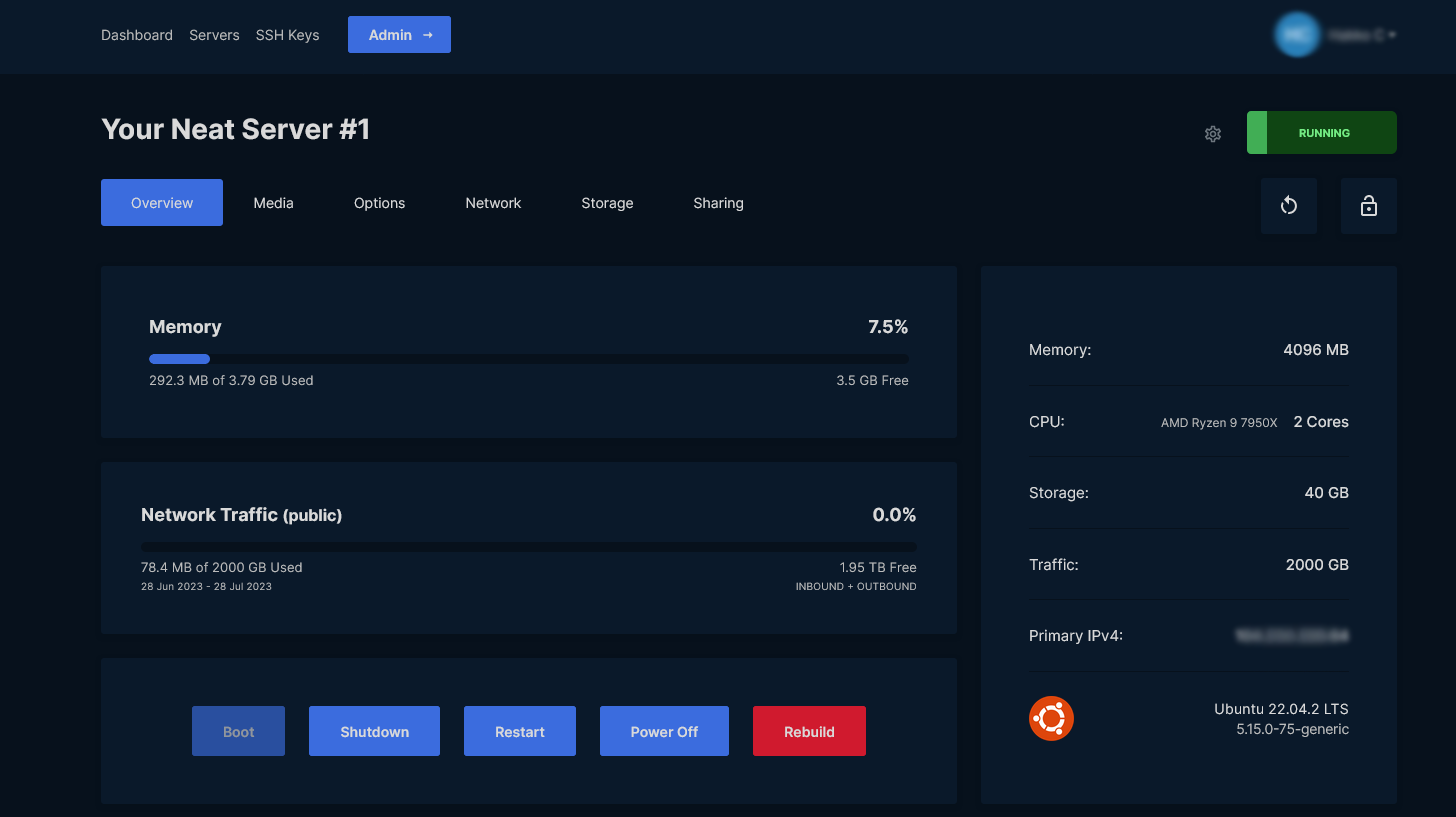Open the SSH Keys navigation link
Image resolution: width=1456 pixels, height=817 pixels.
(287, 35)
